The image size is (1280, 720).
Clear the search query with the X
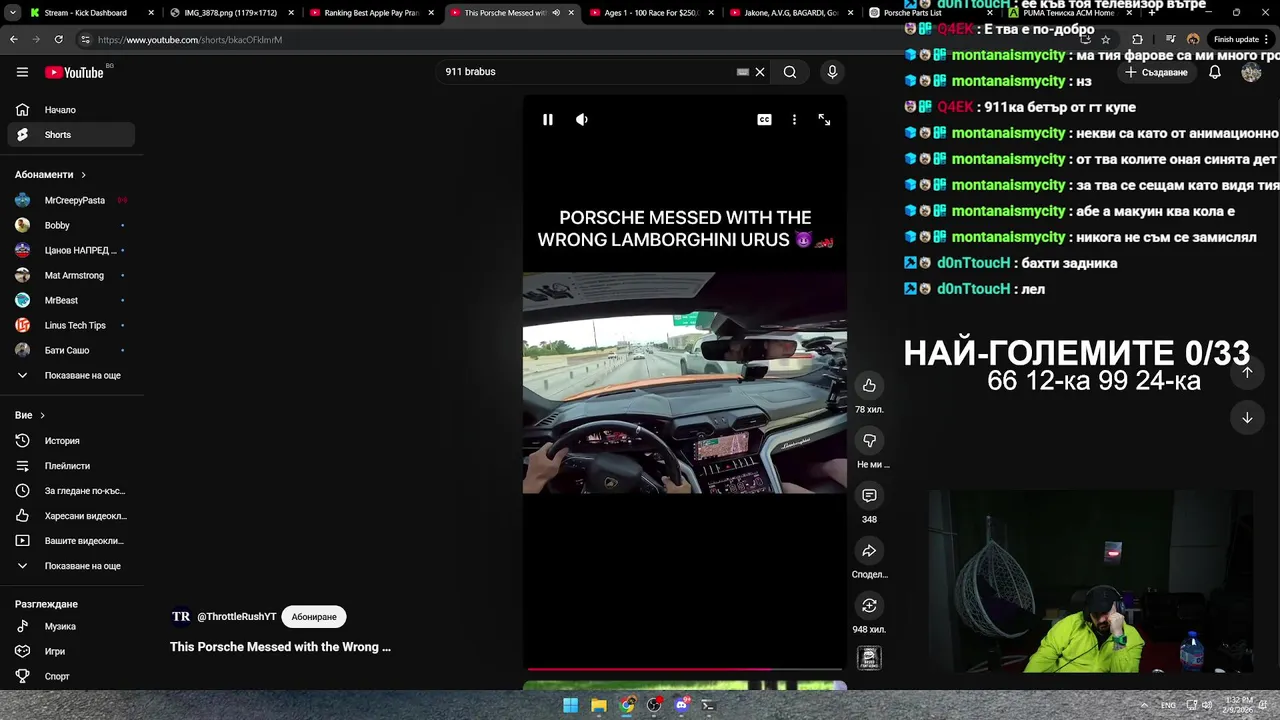[x=760, y=72]
